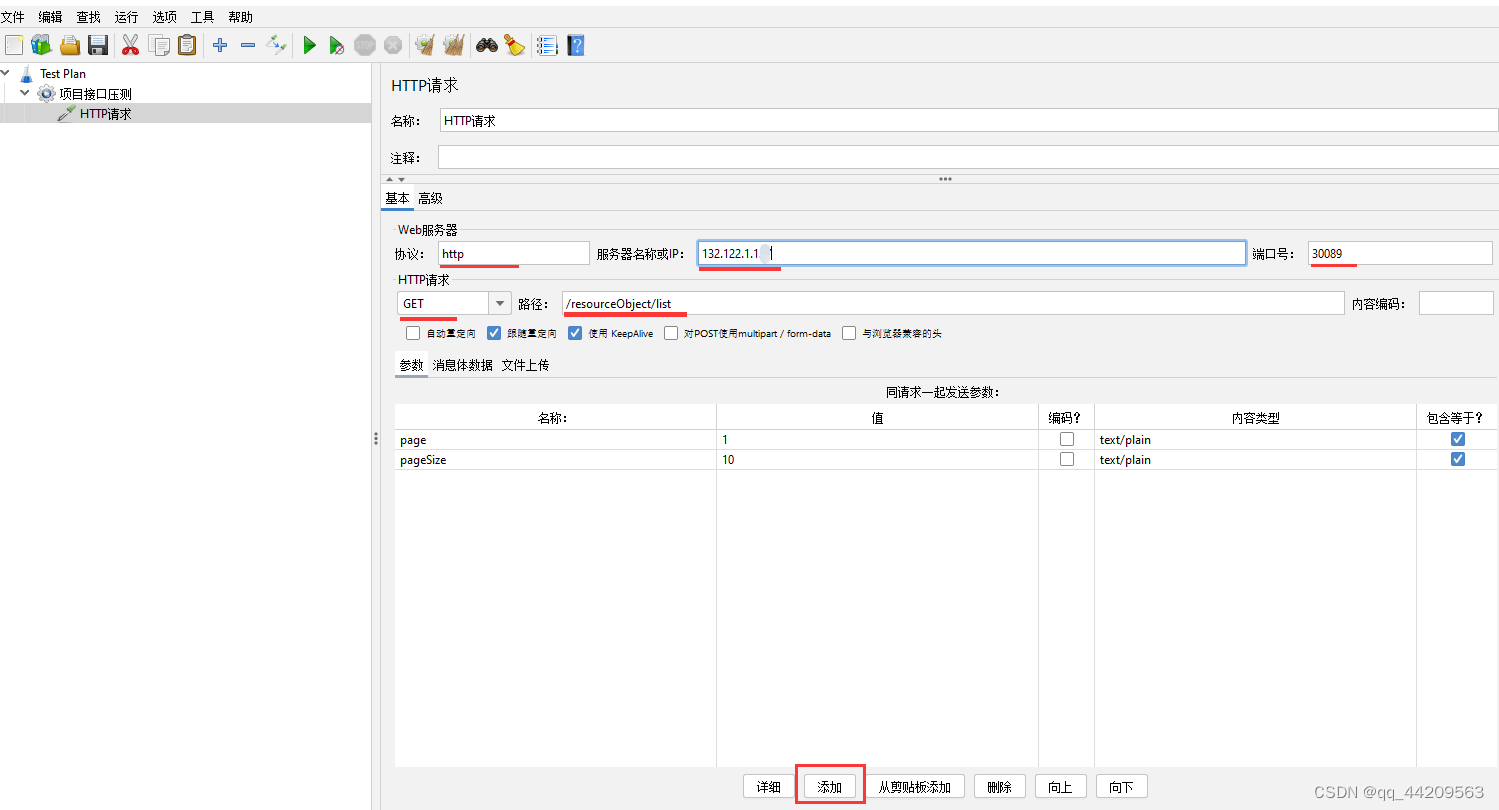The width and height of the screenshot is (1499, 810).
Task: Click the Clear broom icon
Action: point(425,45)
